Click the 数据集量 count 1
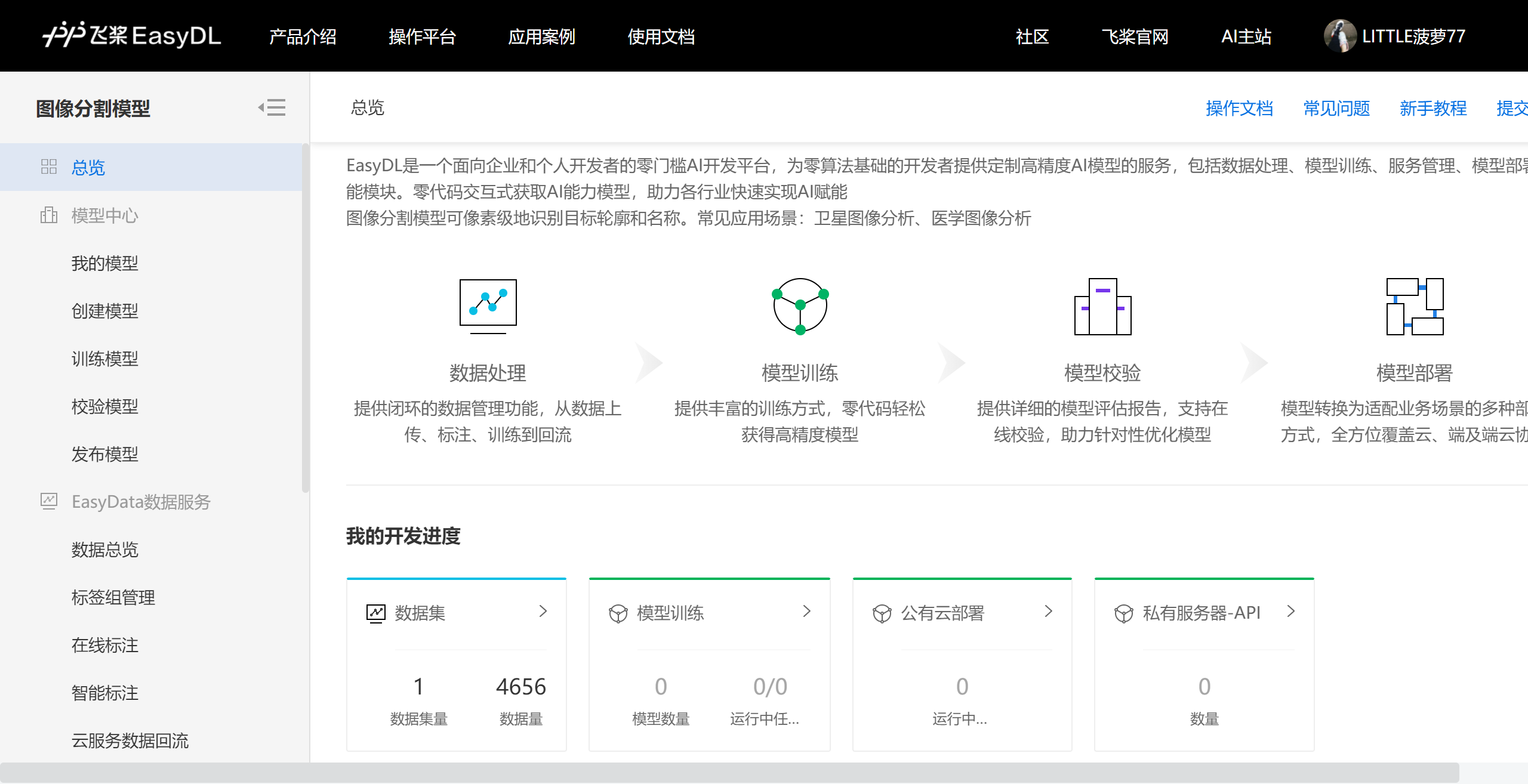The image size is (1528, 784). (x=418, y=686)
